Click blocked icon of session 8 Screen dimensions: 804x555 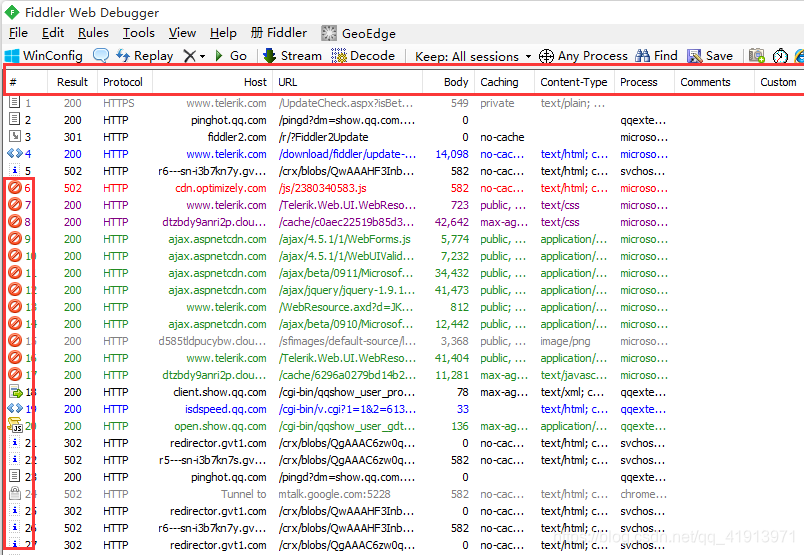[x=15, y=221]
